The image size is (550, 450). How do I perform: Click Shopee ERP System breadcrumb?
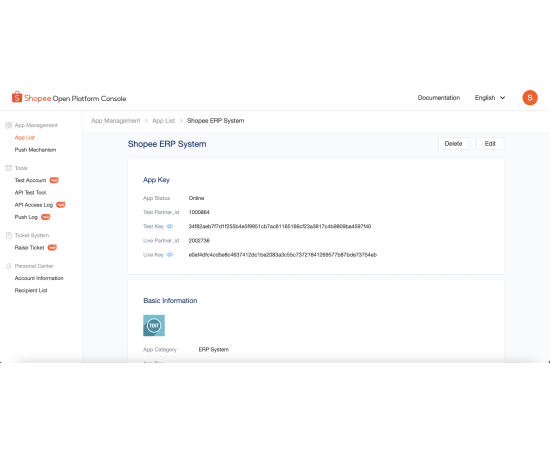click(215, 121)
